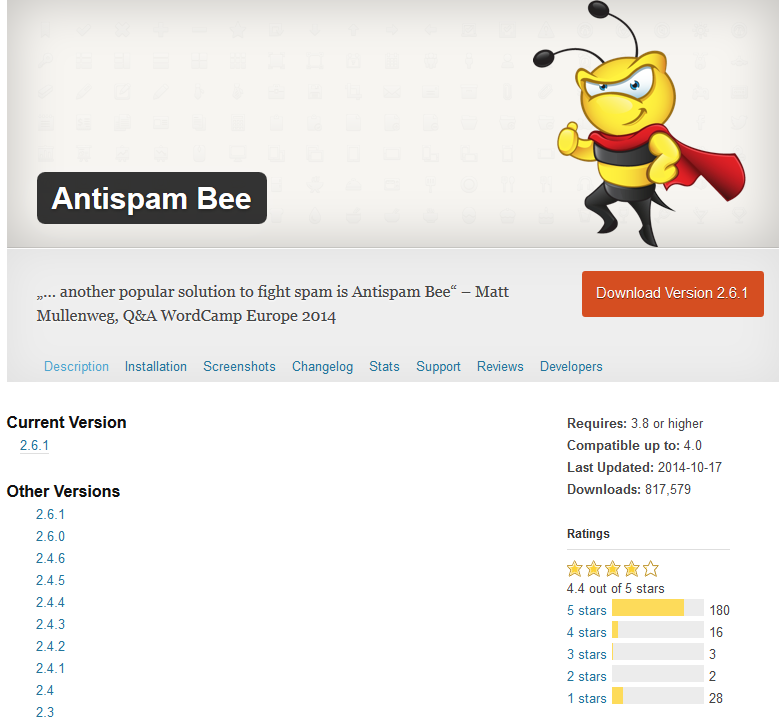
Task: Show the 3 stars reviews
Action: coord(586,654)
